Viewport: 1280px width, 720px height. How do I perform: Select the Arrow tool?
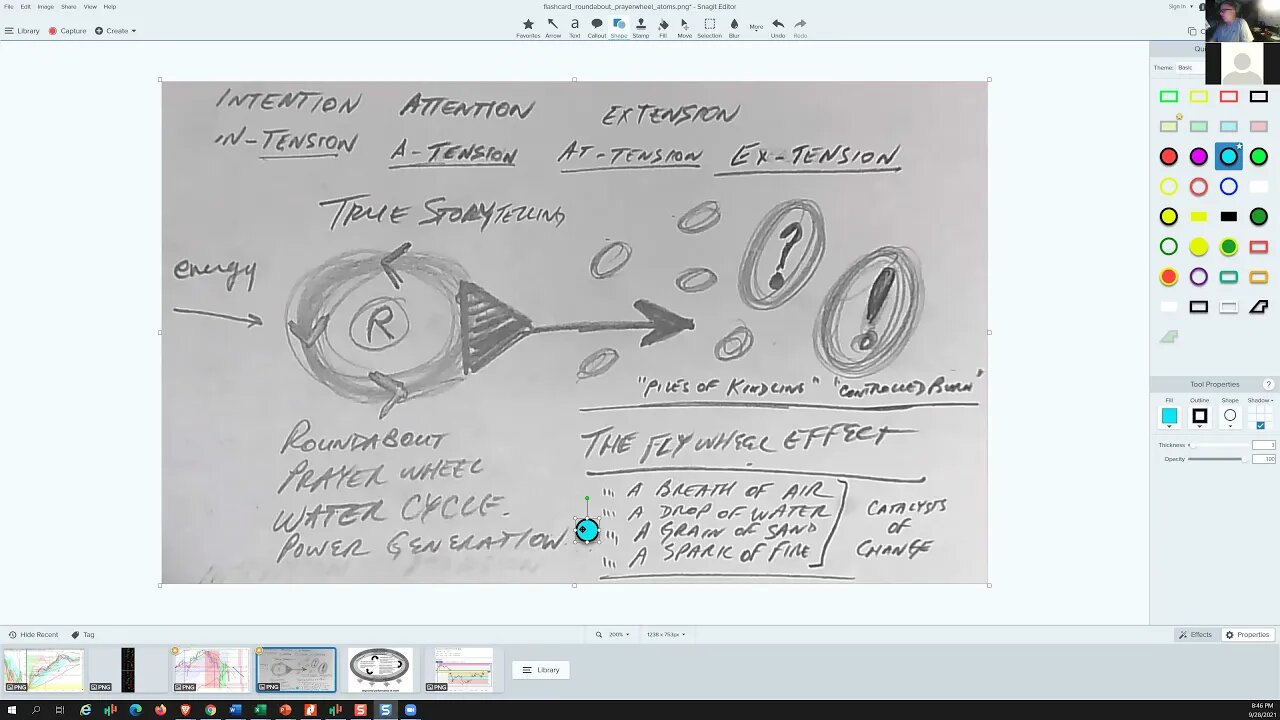tap(553, 28)
